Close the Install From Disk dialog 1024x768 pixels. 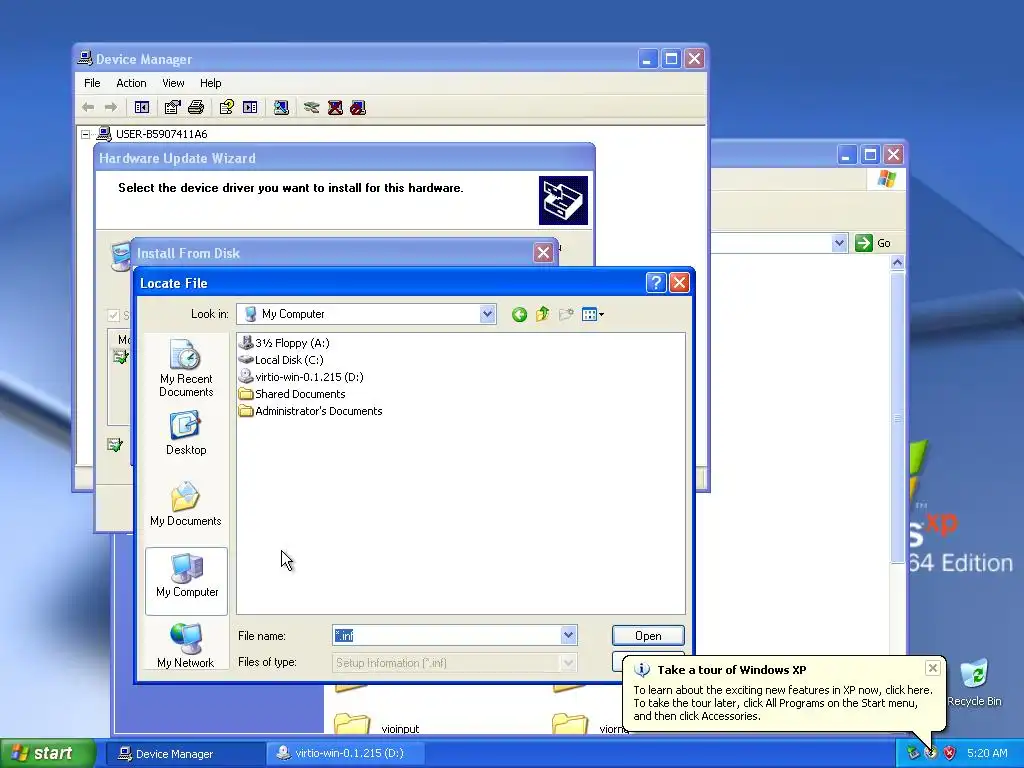tap(543, 253)
